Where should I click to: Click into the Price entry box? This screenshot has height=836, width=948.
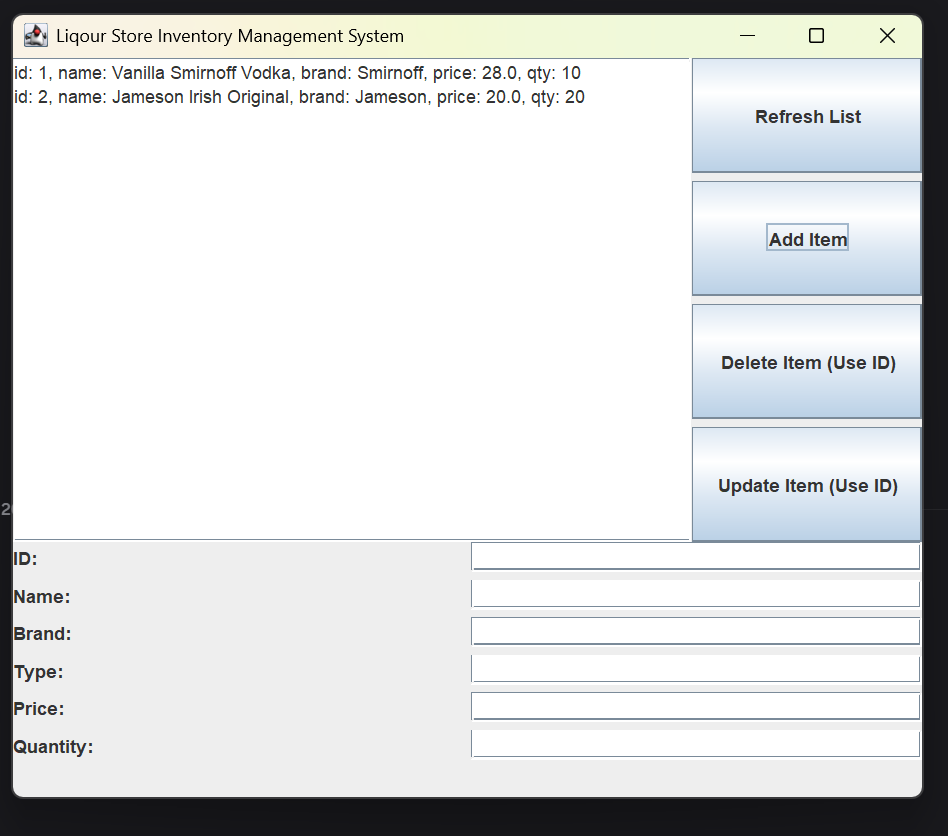(x=695, y=705)
